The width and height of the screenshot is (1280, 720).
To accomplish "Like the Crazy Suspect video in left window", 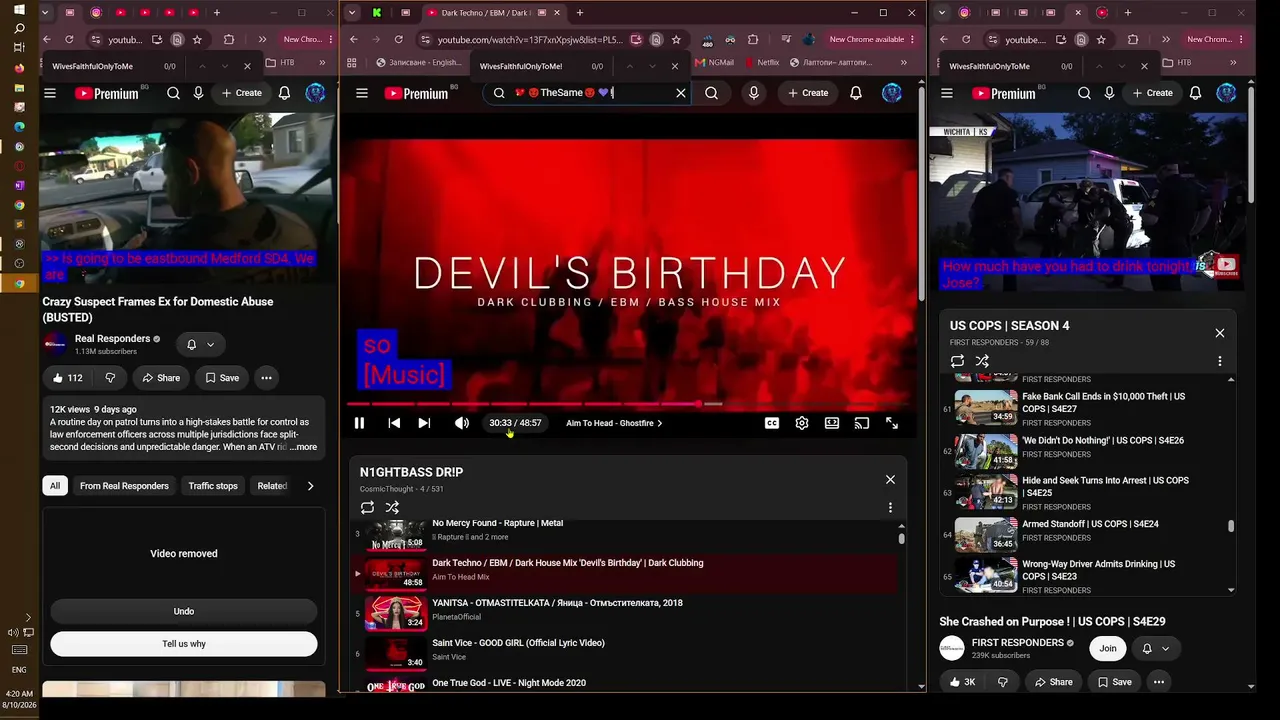I will point(68,378).
